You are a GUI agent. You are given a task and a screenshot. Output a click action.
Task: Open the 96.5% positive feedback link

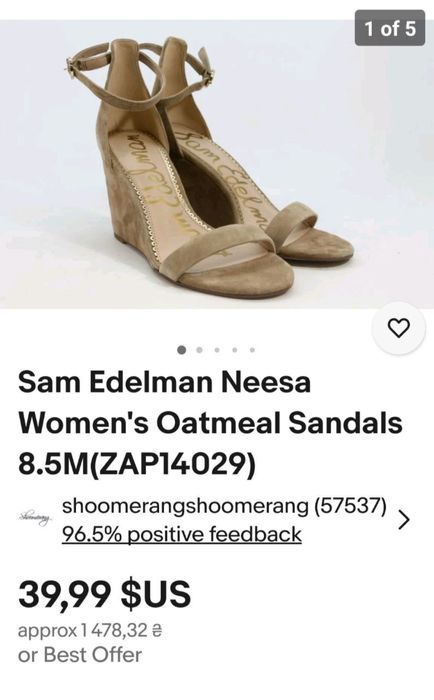(x=182, y=534)
